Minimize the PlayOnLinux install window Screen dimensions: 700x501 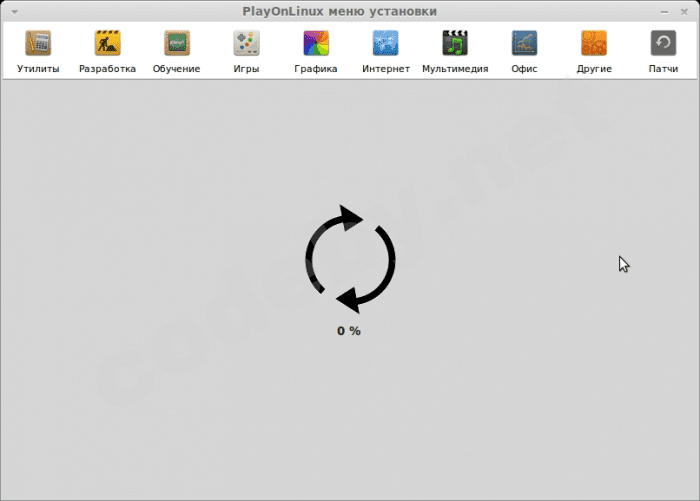coord(664,13)
